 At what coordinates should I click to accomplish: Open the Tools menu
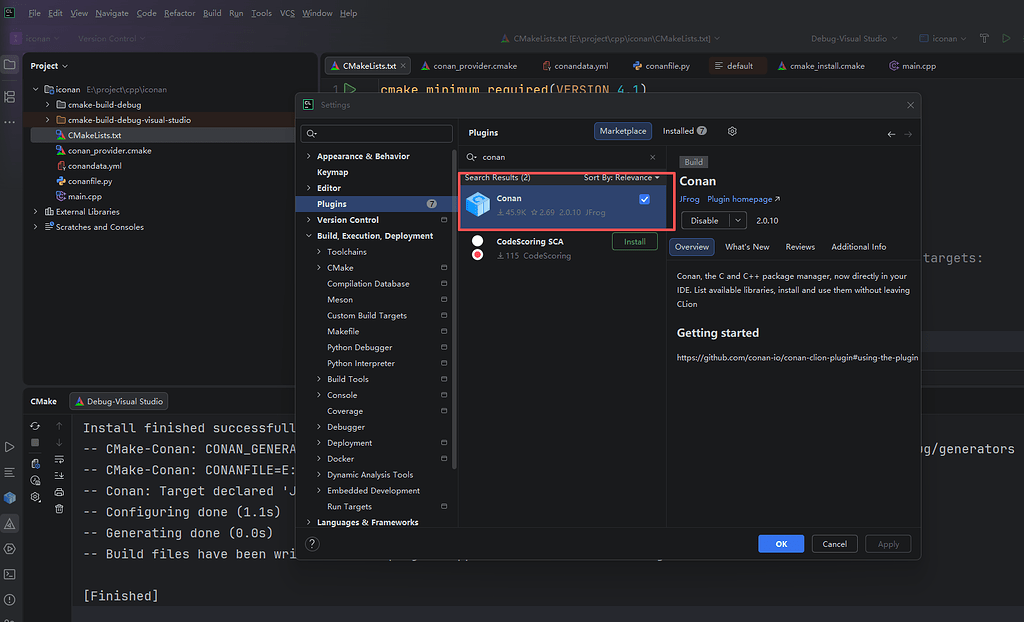click(x=261, y=13)
